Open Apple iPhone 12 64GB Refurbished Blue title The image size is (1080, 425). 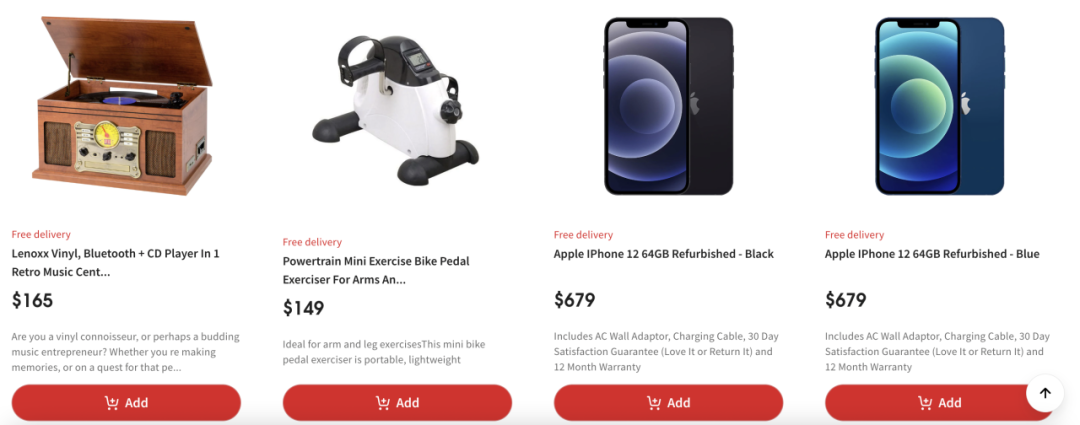pos(932,254)
